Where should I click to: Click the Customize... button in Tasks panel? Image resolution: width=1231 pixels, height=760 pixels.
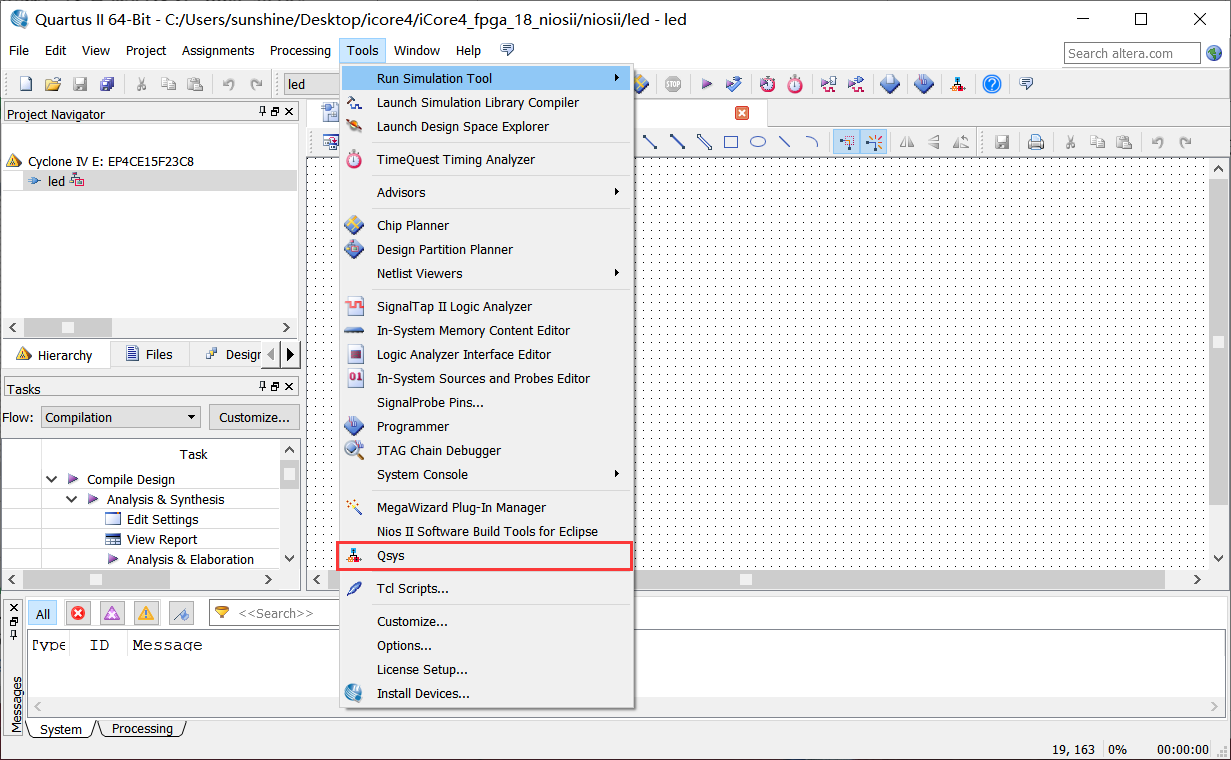[x=254, y=417]
